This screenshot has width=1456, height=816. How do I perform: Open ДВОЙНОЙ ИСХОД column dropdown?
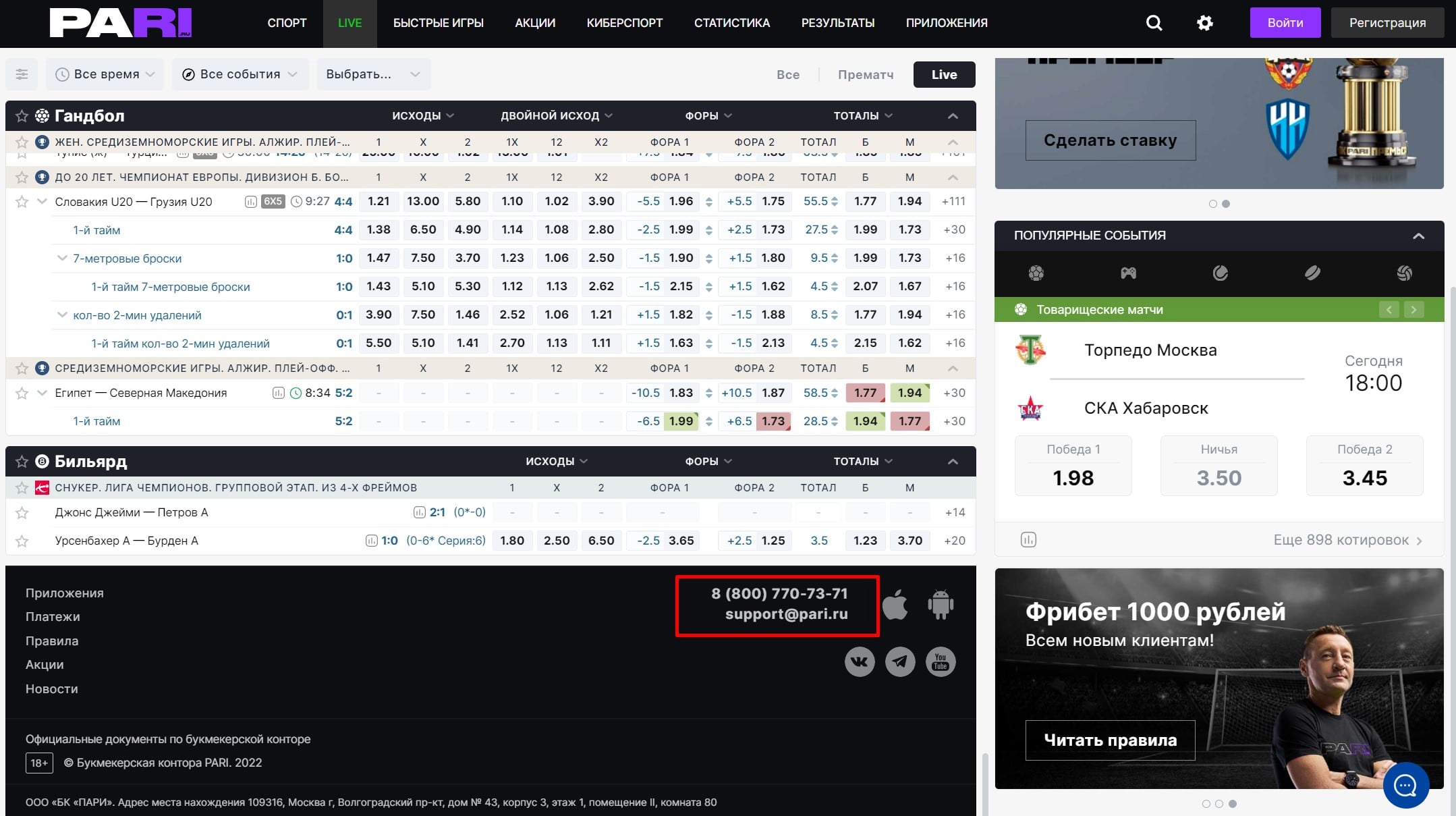tap(557, 116)
